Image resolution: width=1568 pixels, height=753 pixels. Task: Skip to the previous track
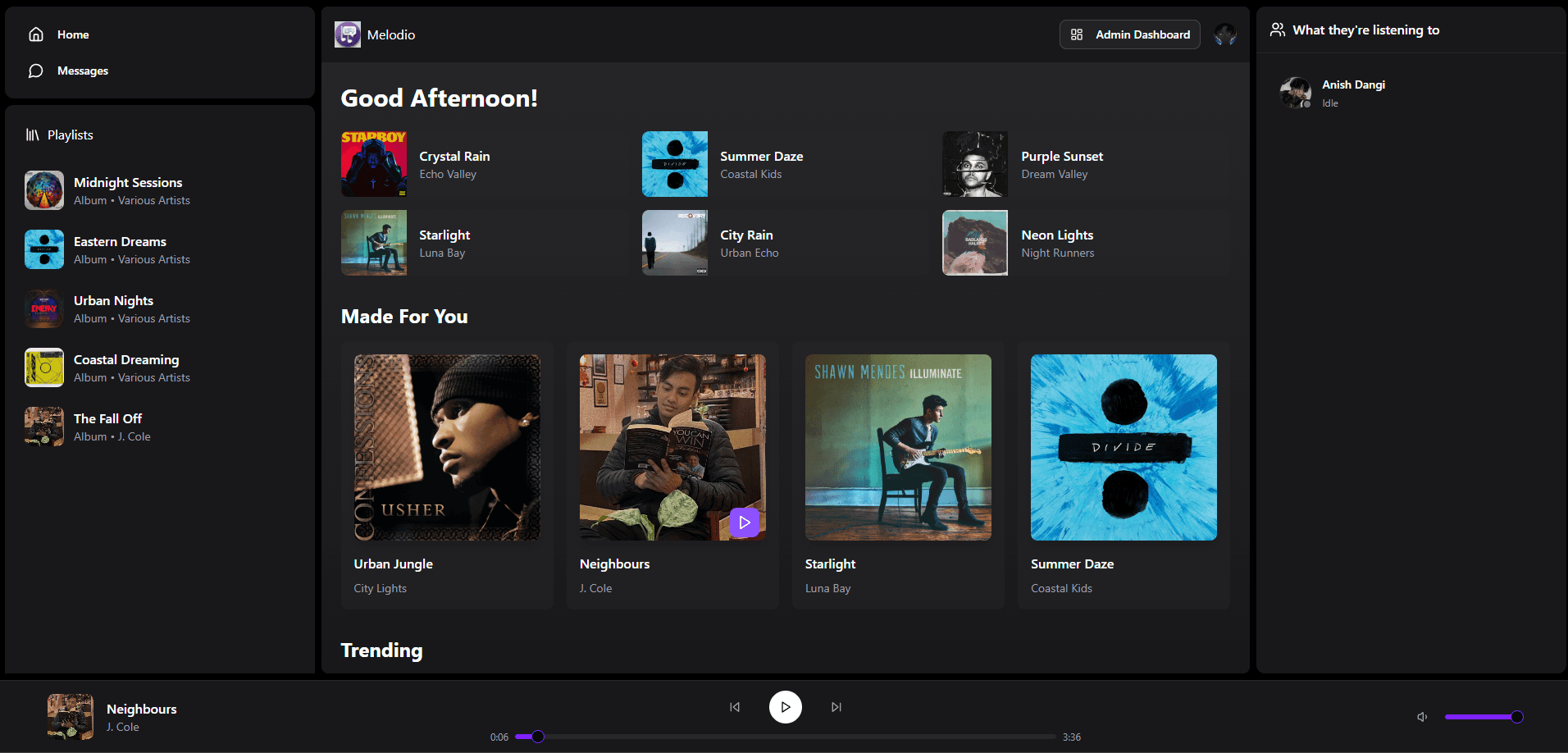coord(735,707)
